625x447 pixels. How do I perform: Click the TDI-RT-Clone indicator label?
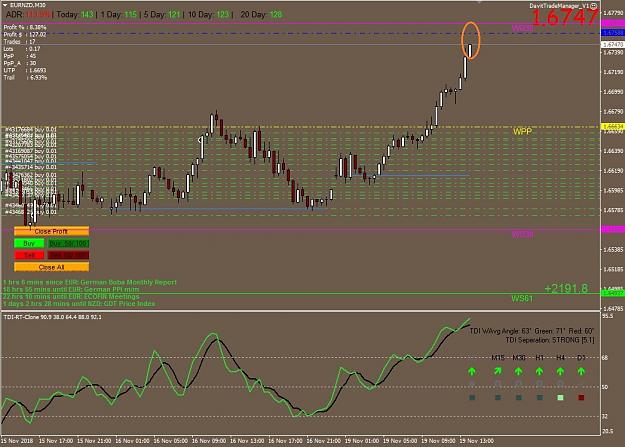(x=52, y=317)
